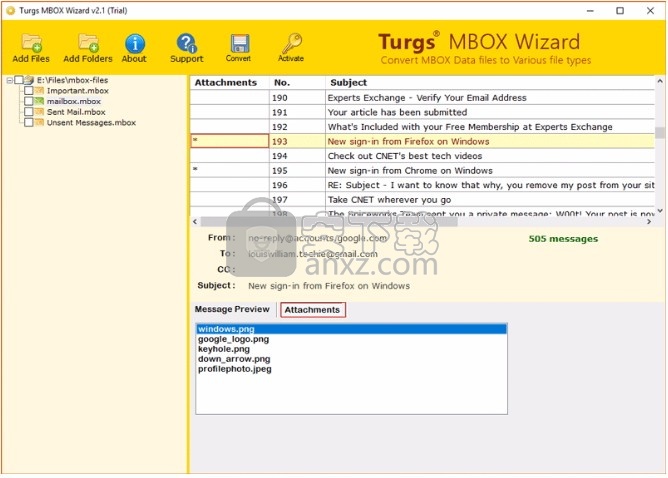Click the Turgs app icon in title bar
The width and height of the screenshot is (668, 478).
click(10, 11)
